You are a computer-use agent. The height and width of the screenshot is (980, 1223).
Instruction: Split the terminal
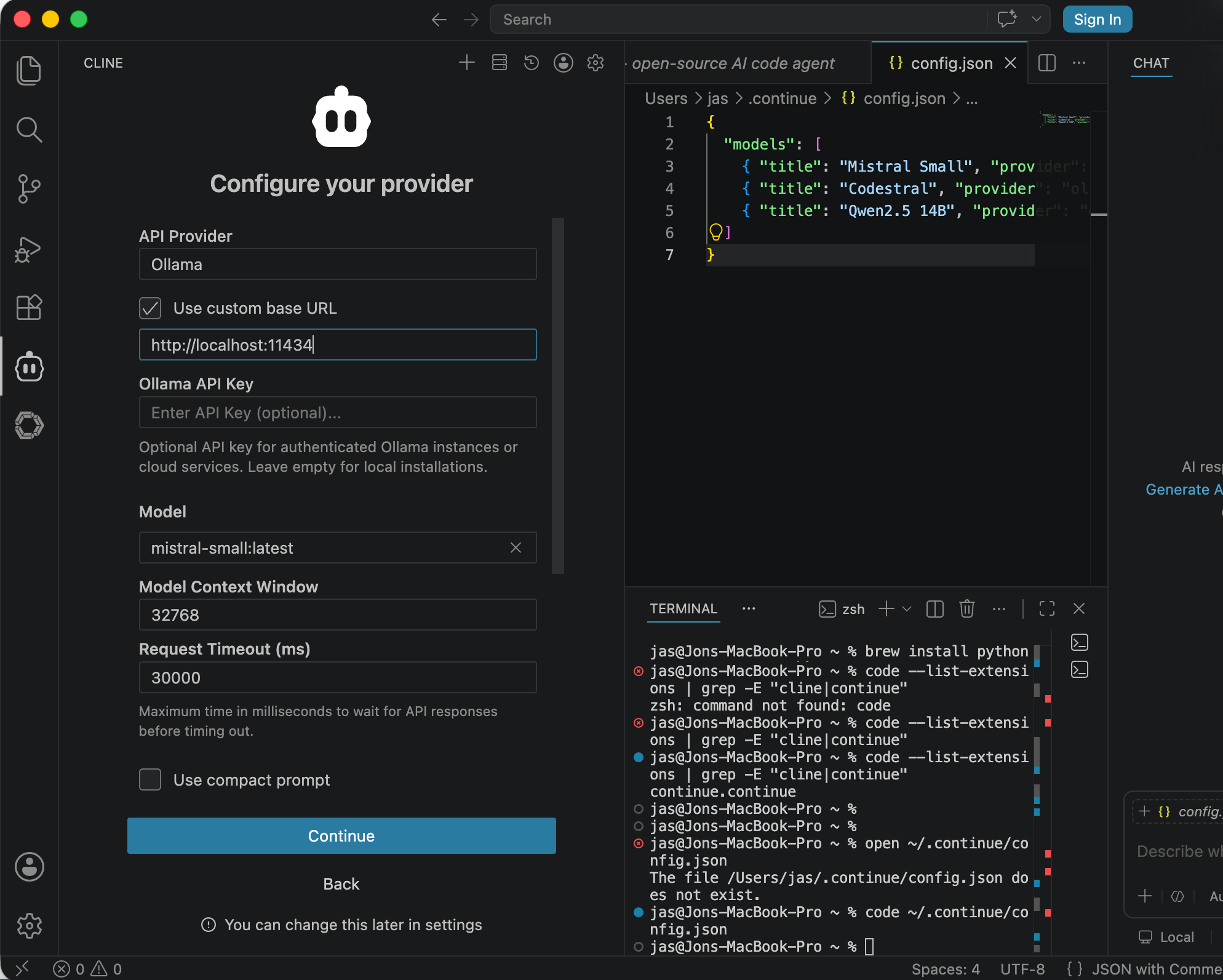[x=935, y=609]
